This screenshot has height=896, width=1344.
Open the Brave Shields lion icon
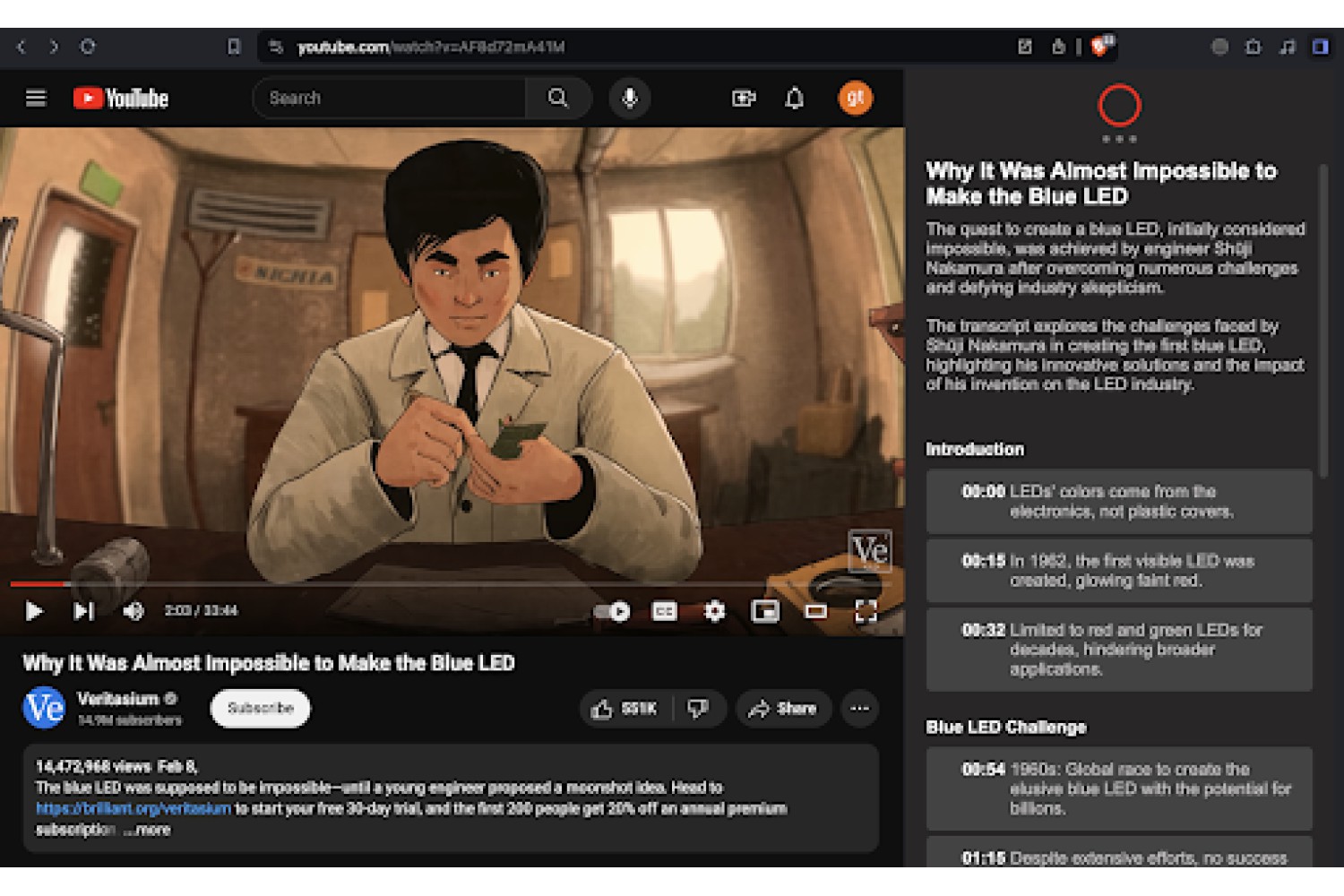point(1100,47)
